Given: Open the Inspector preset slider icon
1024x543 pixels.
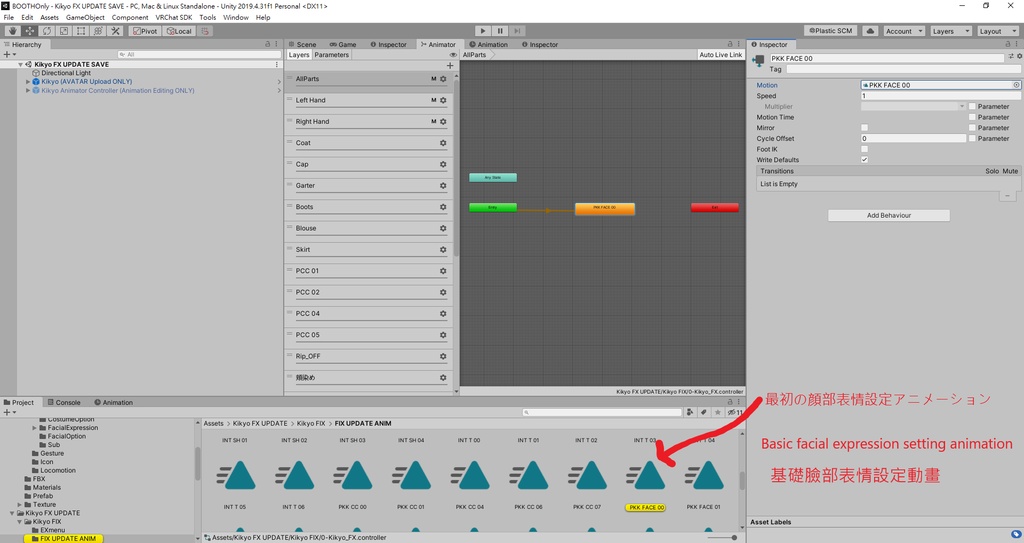Looking at the screenshot, I should pos(1012,57).
